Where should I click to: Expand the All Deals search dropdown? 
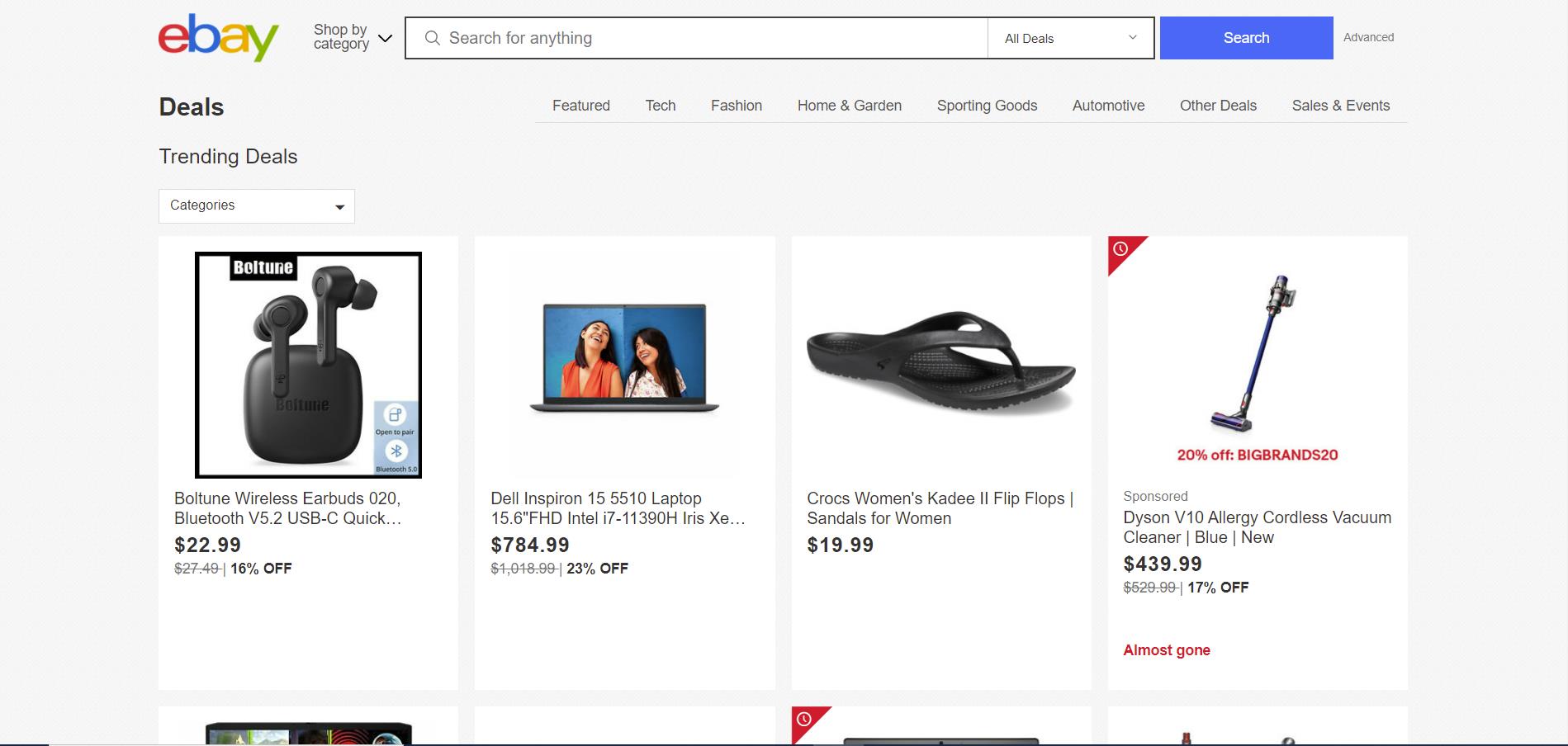1070,38
